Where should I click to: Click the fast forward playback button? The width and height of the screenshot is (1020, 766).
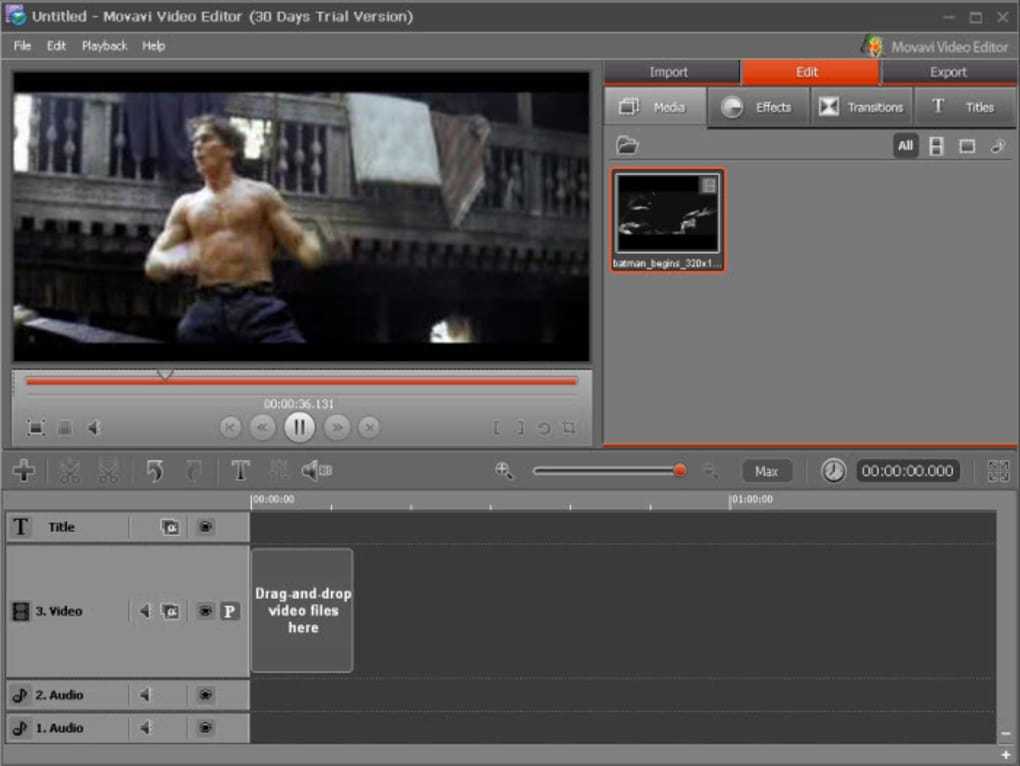click(337, 427)
